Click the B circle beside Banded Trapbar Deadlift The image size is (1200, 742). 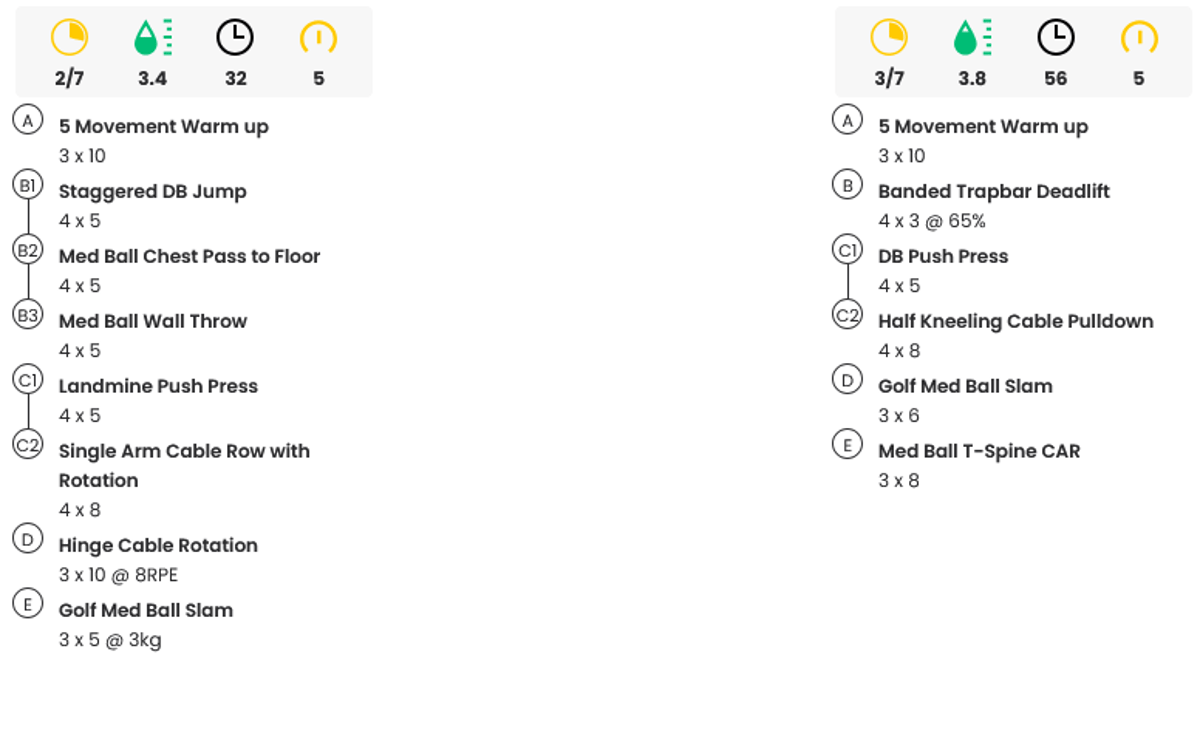coord(848,185)
